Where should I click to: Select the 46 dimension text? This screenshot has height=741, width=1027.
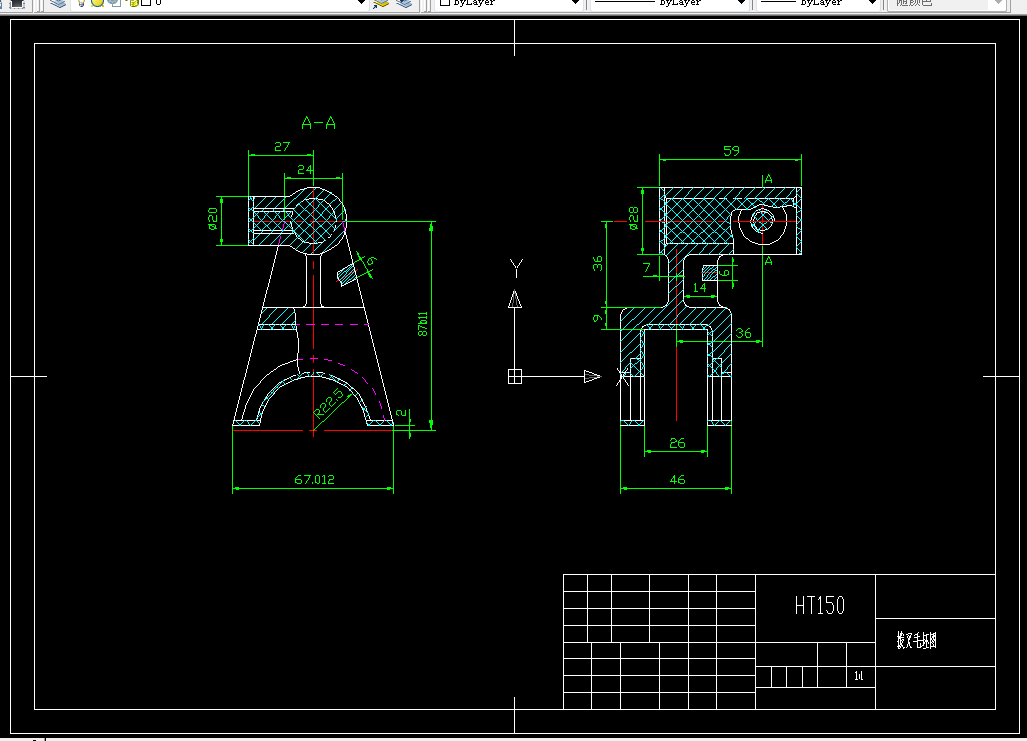click(677, 479)
